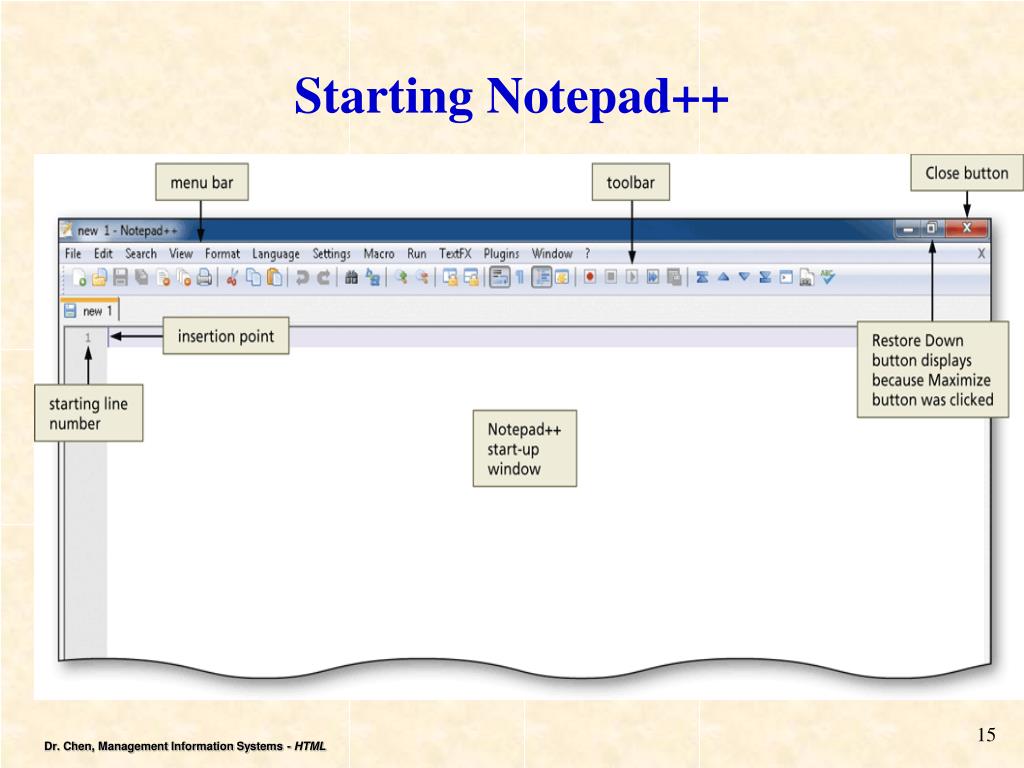1024x768 pixels.
Task: Toggle the Indent Guide toolbar button
Action: 541,278
